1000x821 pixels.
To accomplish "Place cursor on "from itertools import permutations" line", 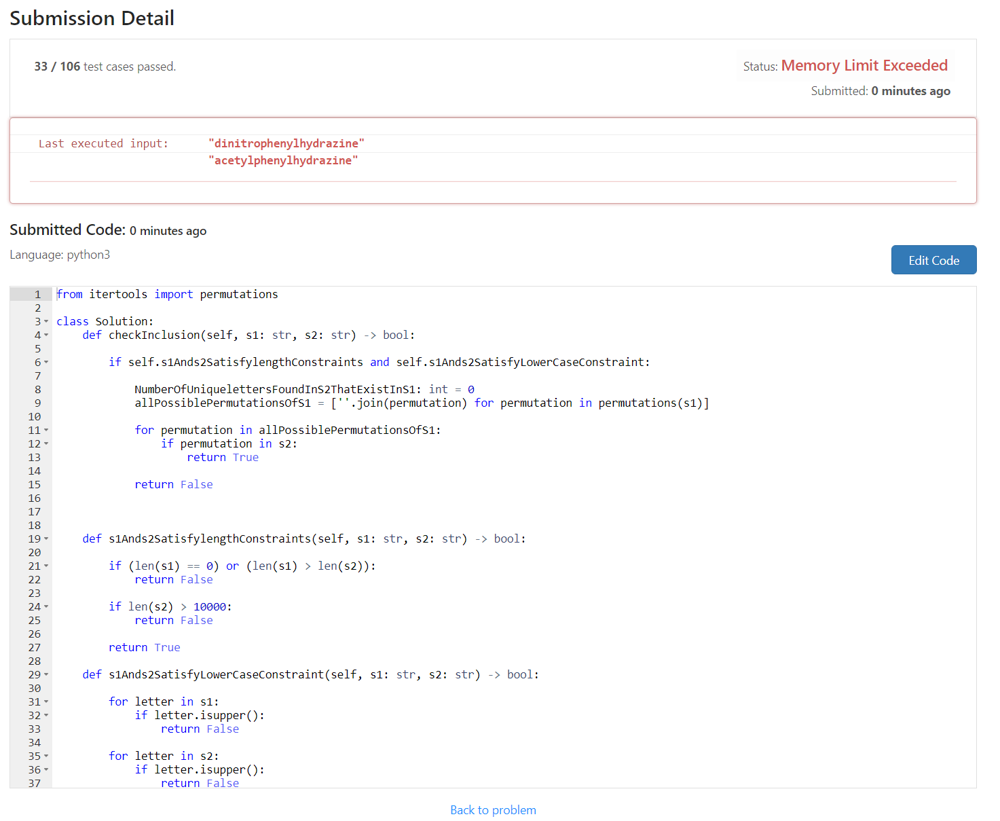I will click(167, 294).
